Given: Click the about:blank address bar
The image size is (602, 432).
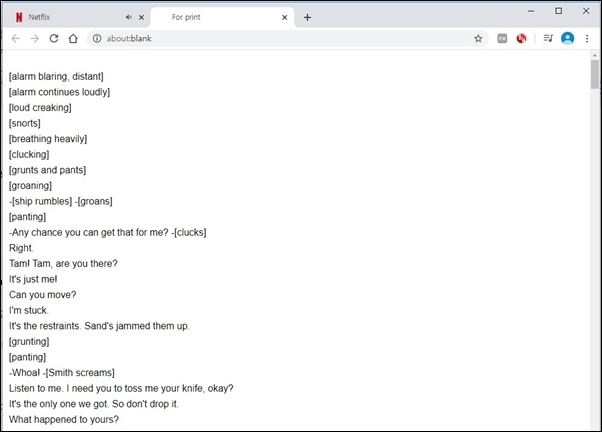Looking at the screenshot, I should coord(286,38).
